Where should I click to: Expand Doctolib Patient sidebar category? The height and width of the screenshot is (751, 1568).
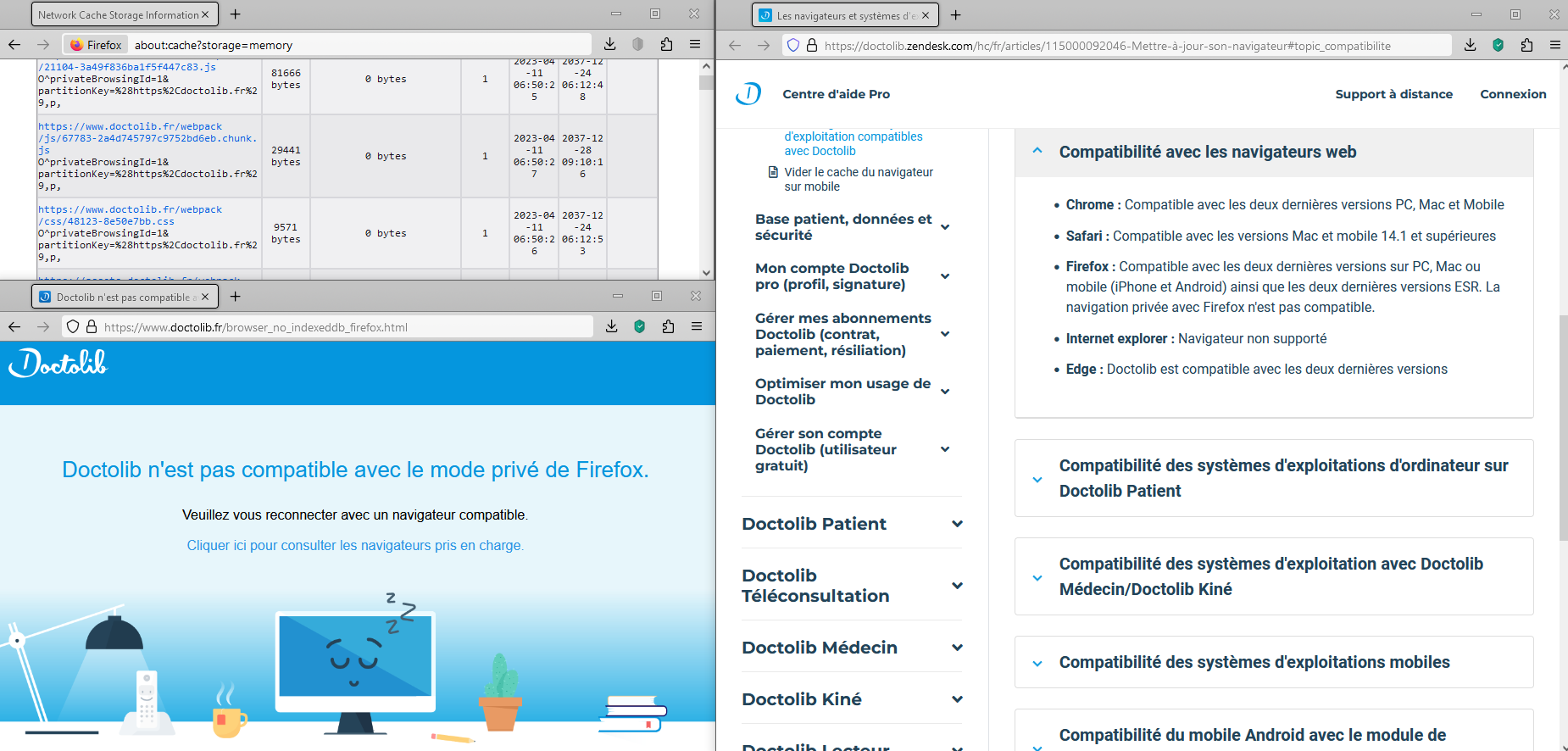click(957, 524)
